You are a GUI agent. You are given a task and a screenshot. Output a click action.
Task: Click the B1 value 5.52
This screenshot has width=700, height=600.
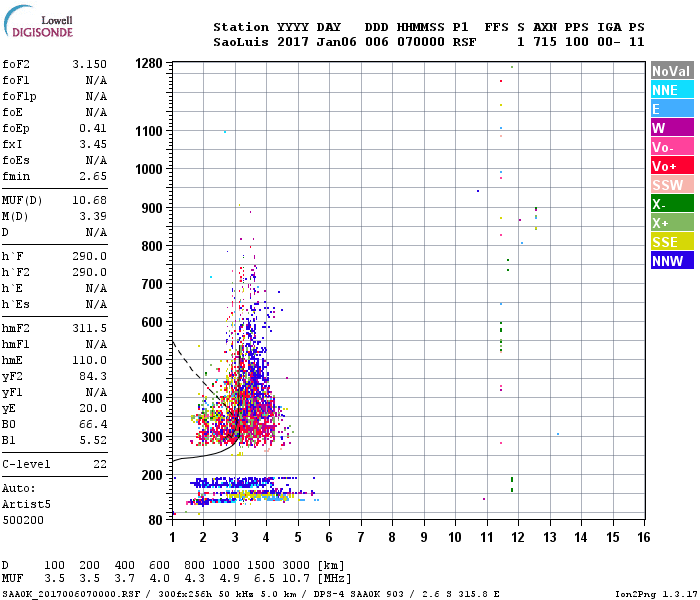point(93,440)
